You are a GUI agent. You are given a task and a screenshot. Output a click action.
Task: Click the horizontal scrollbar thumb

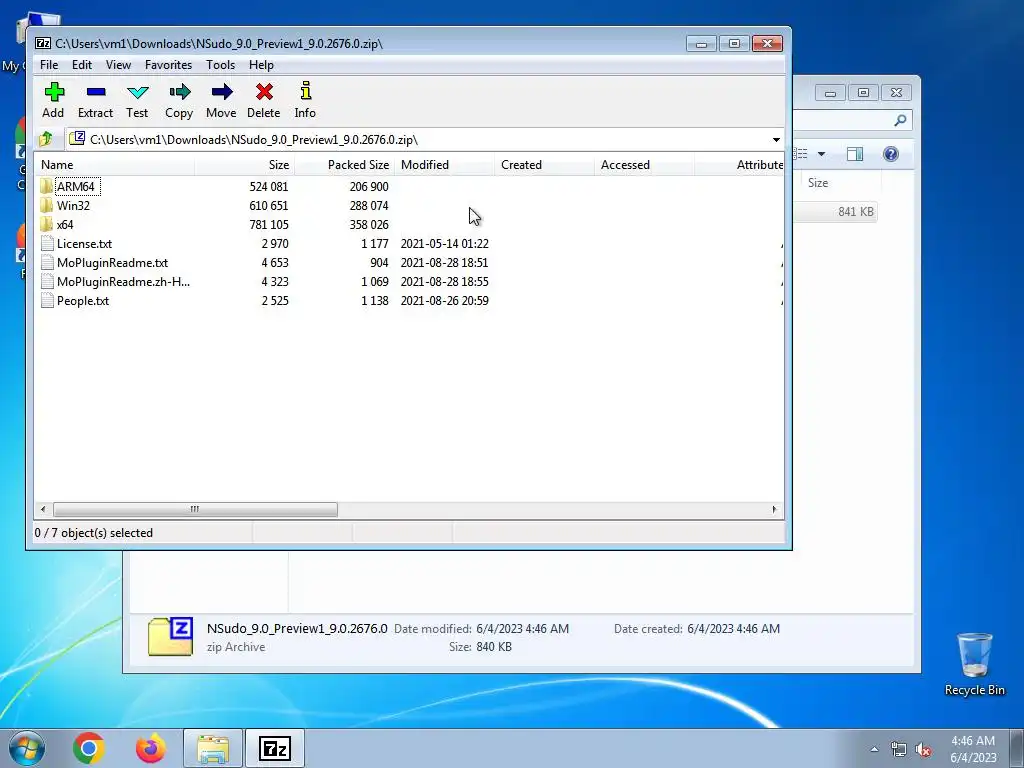pos(195,509)
